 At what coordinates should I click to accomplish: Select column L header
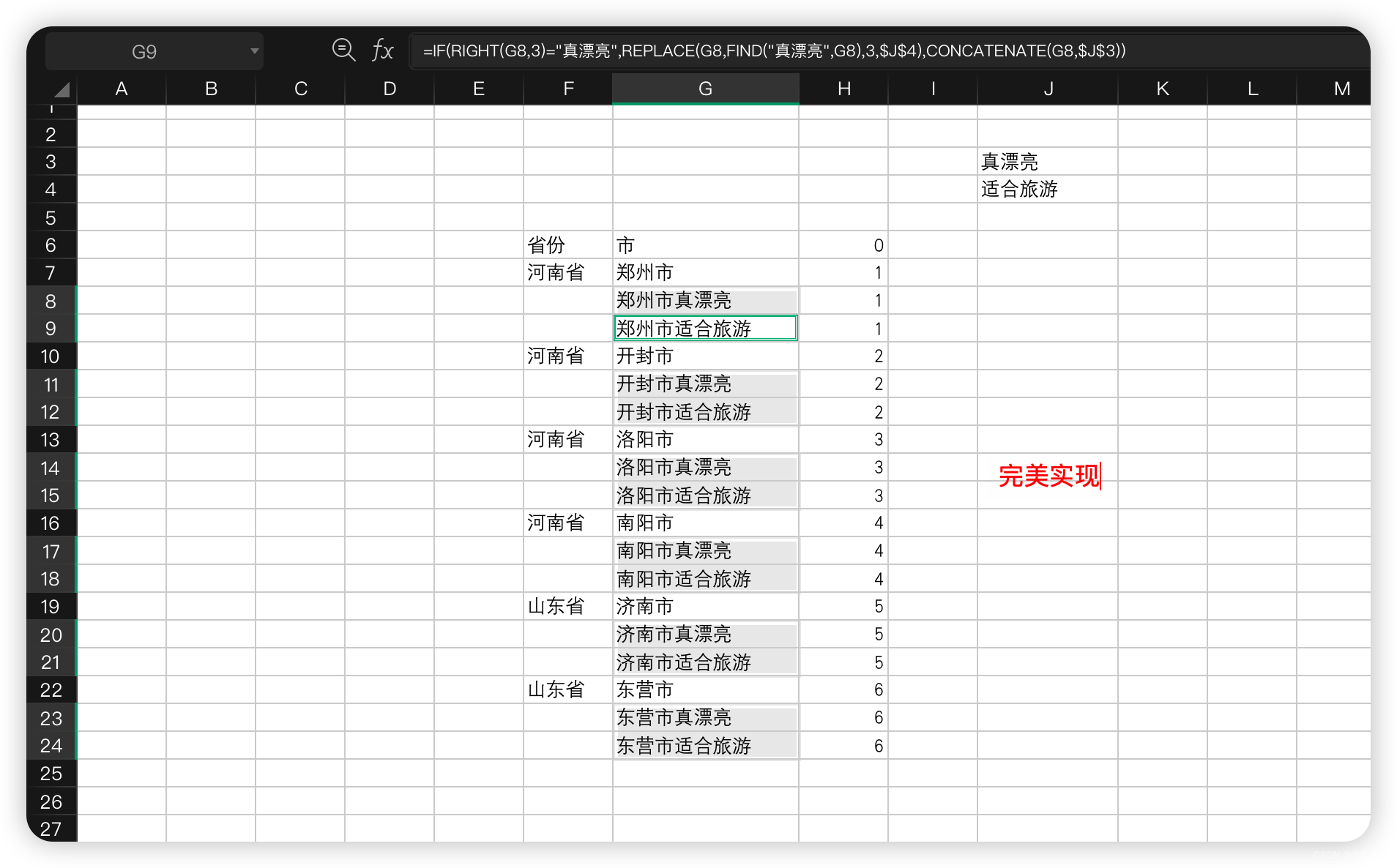(x=1252, y=89)
